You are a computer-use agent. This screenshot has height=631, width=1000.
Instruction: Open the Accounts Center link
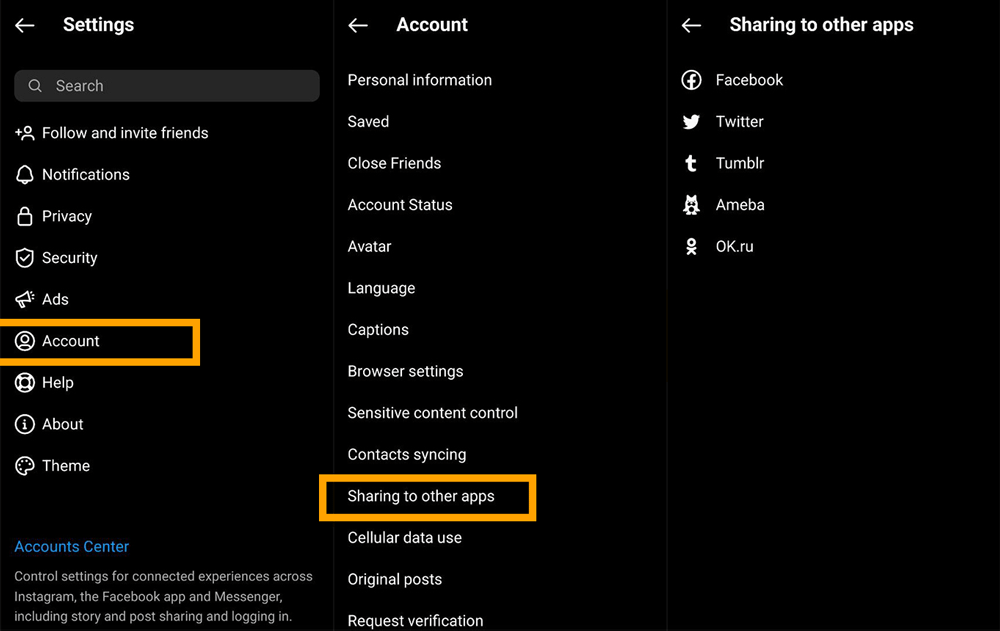coord(71,547)
